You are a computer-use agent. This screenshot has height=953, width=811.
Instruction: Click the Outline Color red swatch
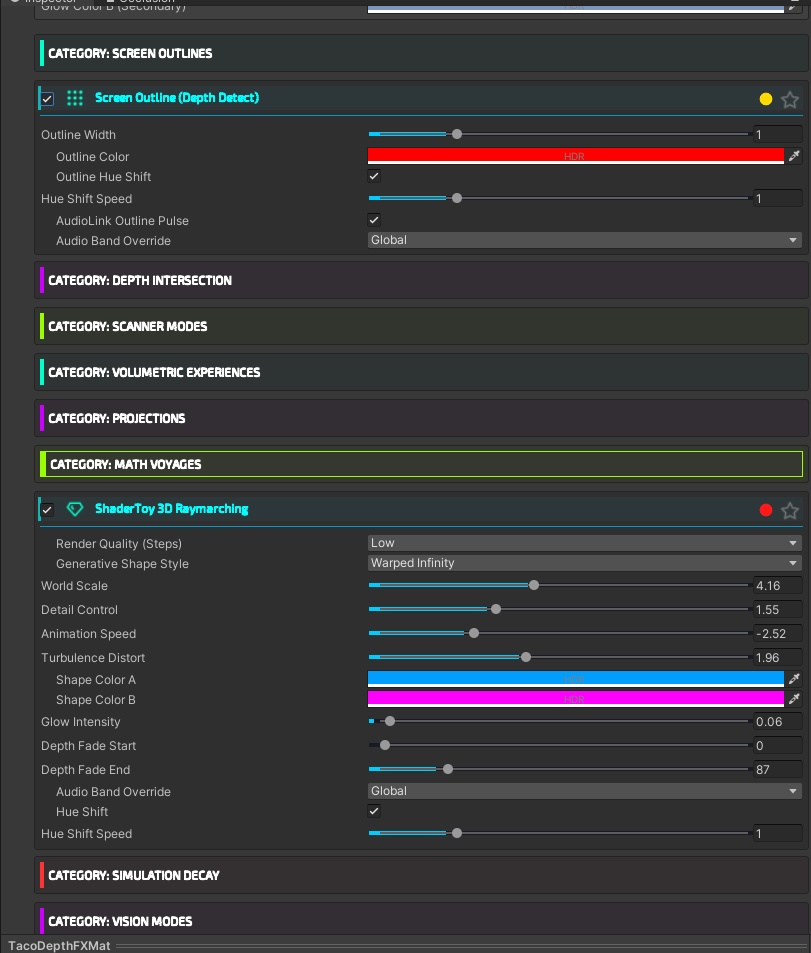coord(575,156)
